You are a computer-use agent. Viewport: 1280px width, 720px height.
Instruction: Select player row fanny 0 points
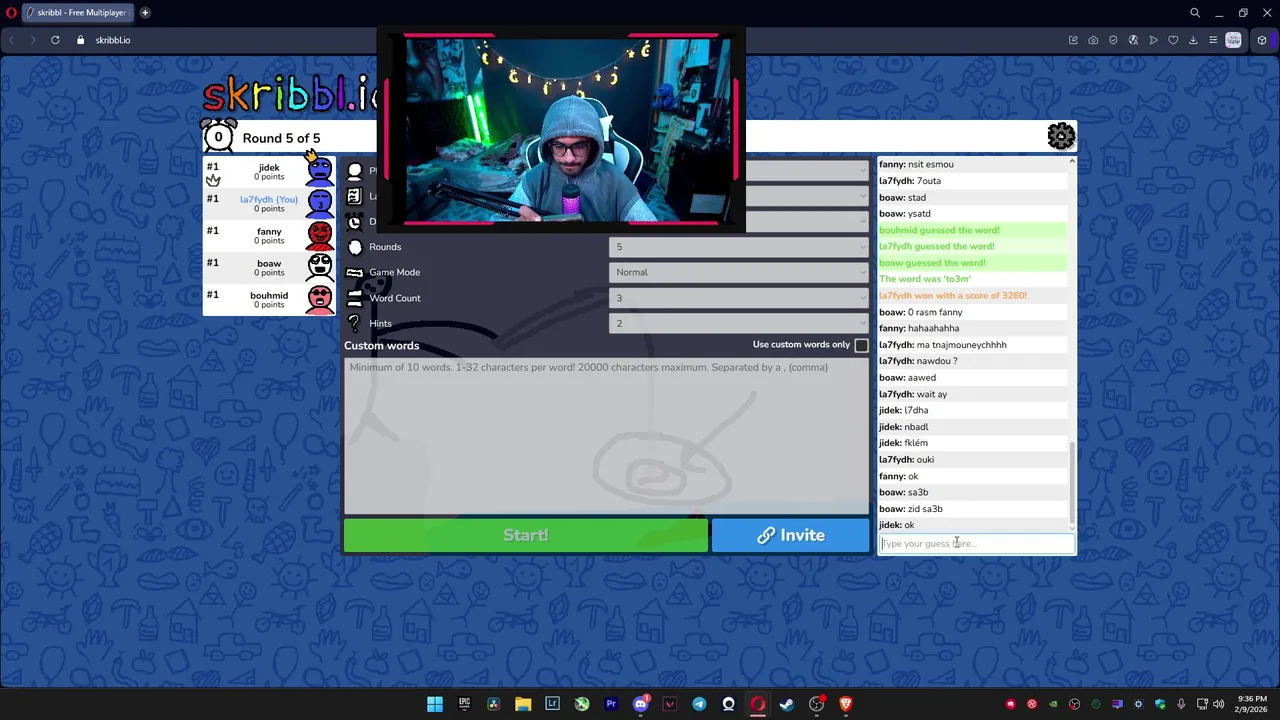pyautogui.click(x=270, y=235)
